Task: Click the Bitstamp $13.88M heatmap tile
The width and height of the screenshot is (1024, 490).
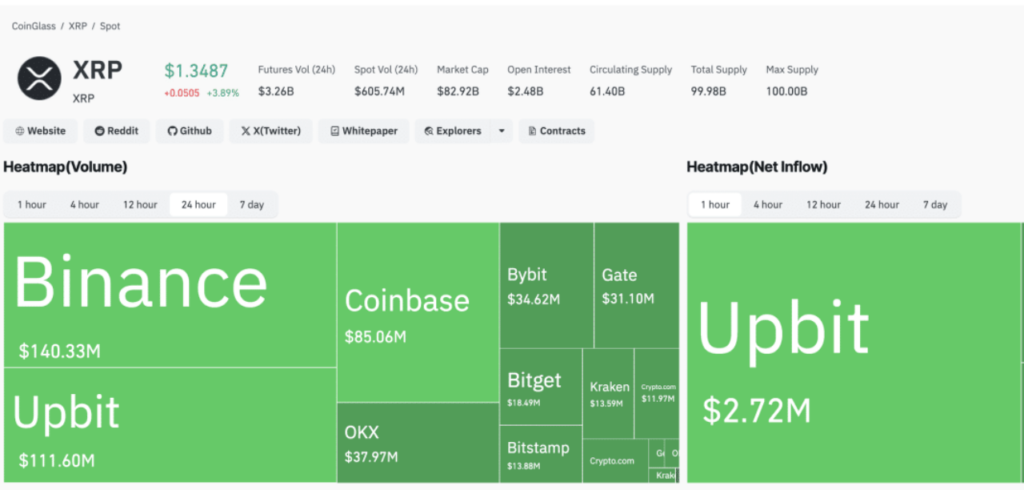Action: point(541,454)
